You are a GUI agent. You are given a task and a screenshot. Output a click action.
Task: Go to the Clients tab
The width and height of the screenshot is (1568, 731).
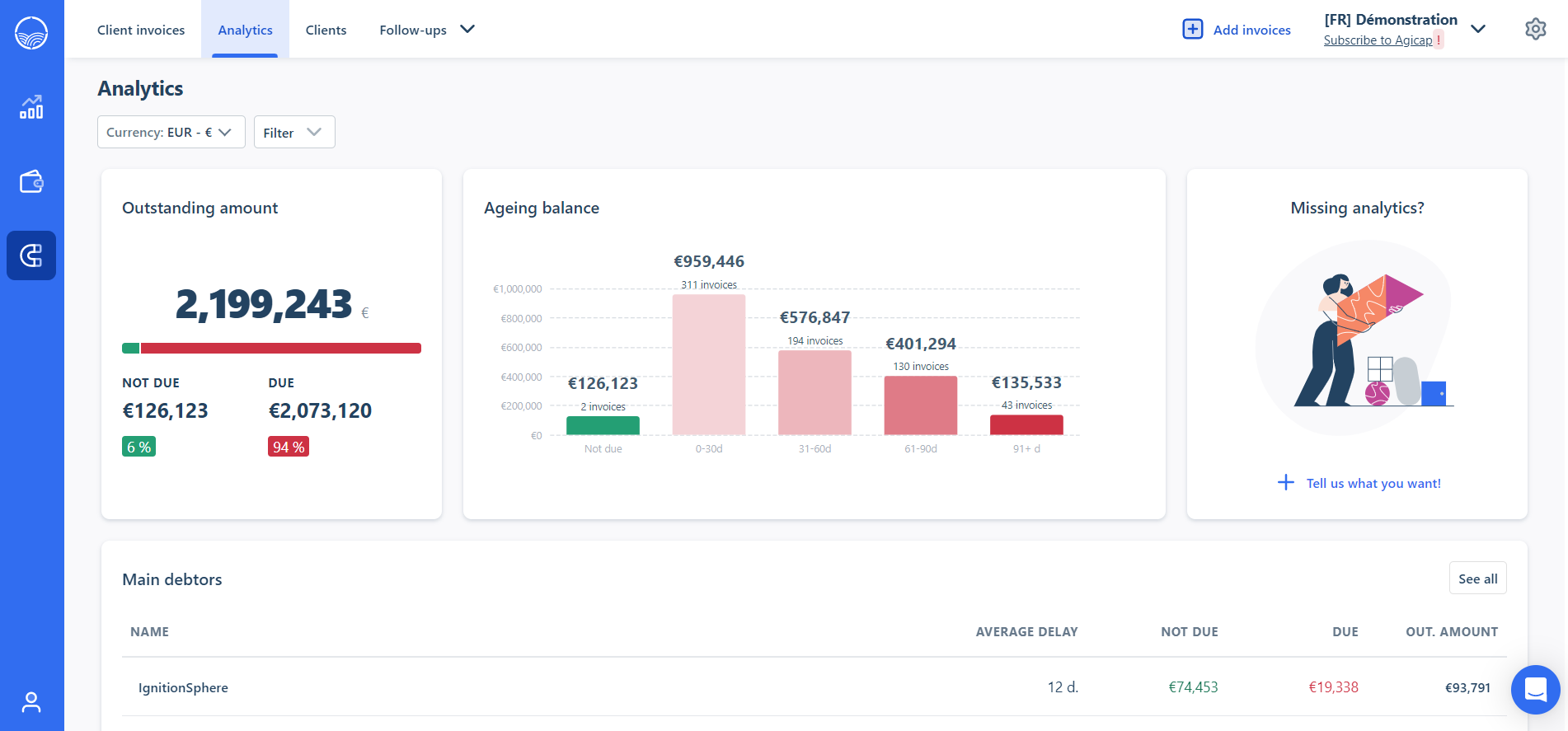pyautogui.click(x=326, y=30)
